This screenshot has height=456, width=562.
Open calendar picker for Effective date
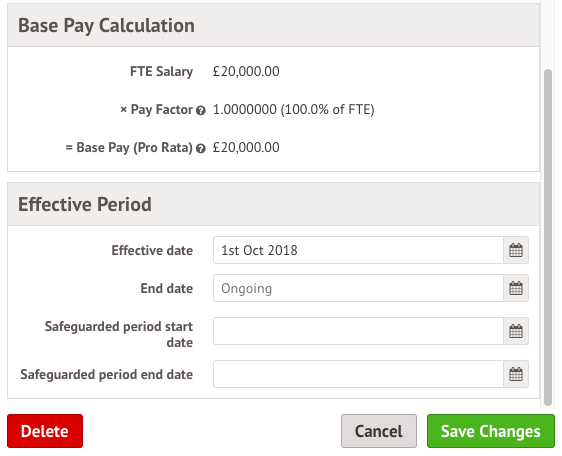pyautogui.click(x=516, y=250)
